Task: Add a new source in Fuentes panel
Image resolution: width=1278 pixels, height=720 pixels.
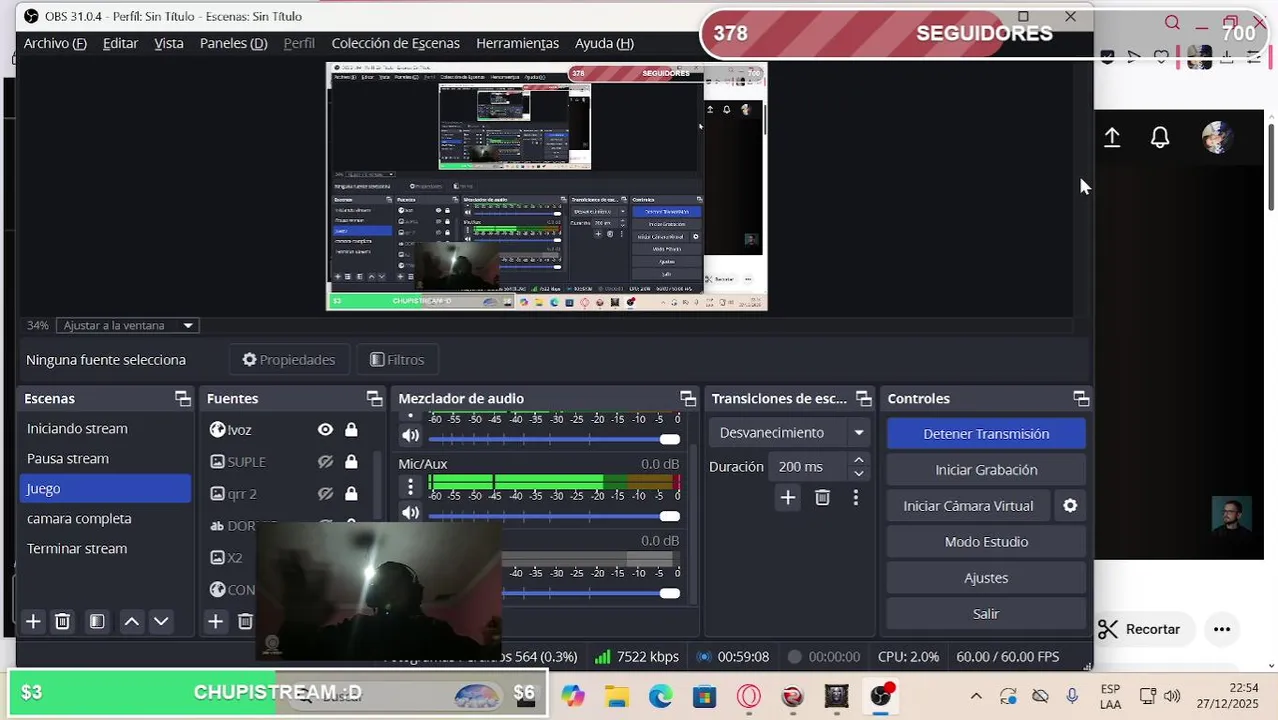Action: [215, 622]
